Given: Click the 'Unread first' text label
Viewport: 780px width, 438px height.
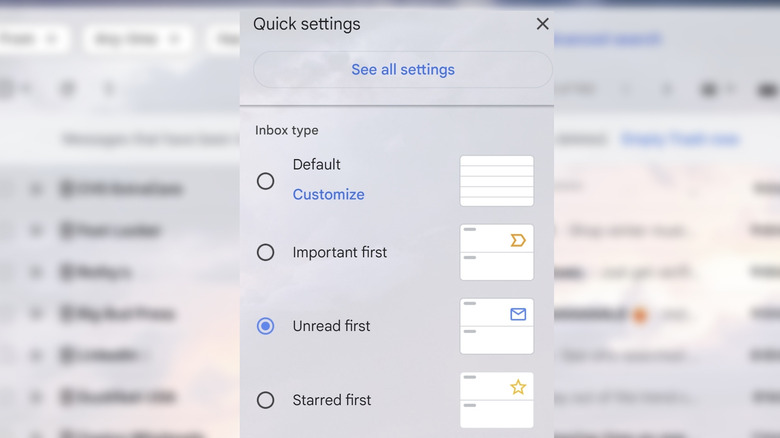Looking at the screenshot, I should point(331,326).
